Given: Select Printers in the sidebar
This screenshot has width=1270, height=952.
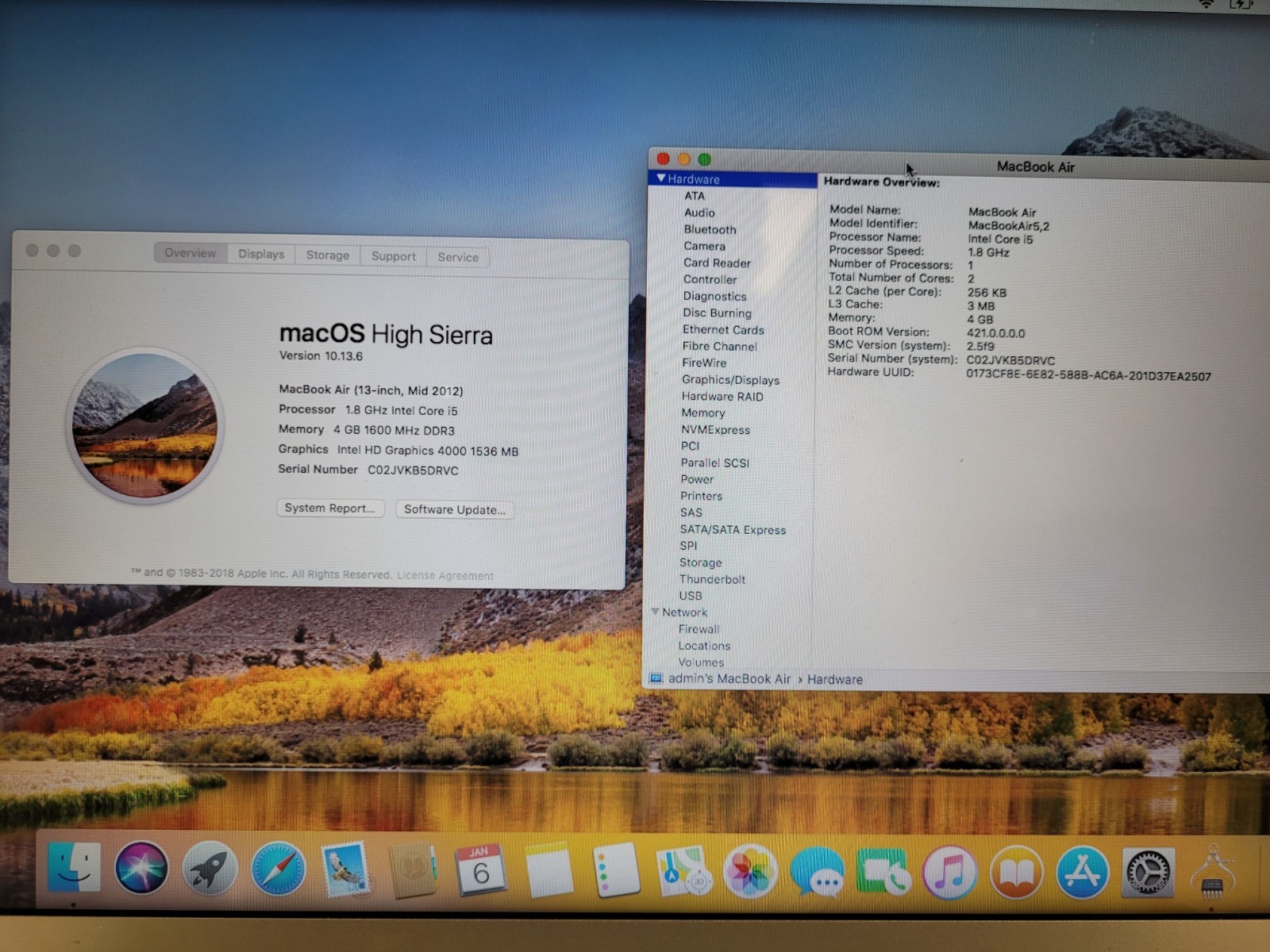Looking at the screenshot, I should point(701,496).
